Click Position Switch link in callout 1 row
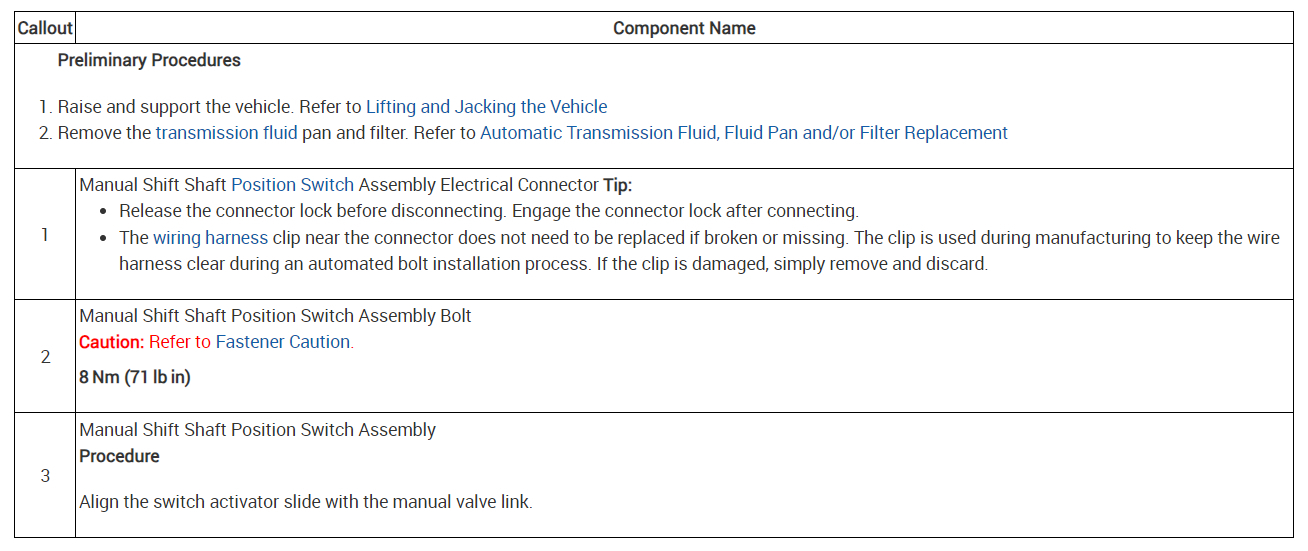Screen dimensions: 1308x551 292,185
